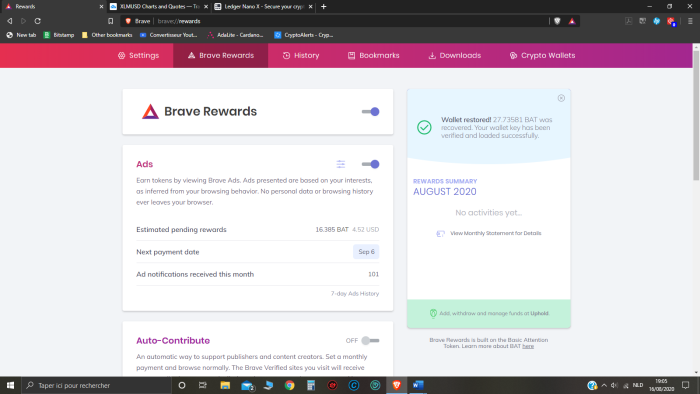
Task: Click the taskbar clock showing the date
Action: (661, 385)
